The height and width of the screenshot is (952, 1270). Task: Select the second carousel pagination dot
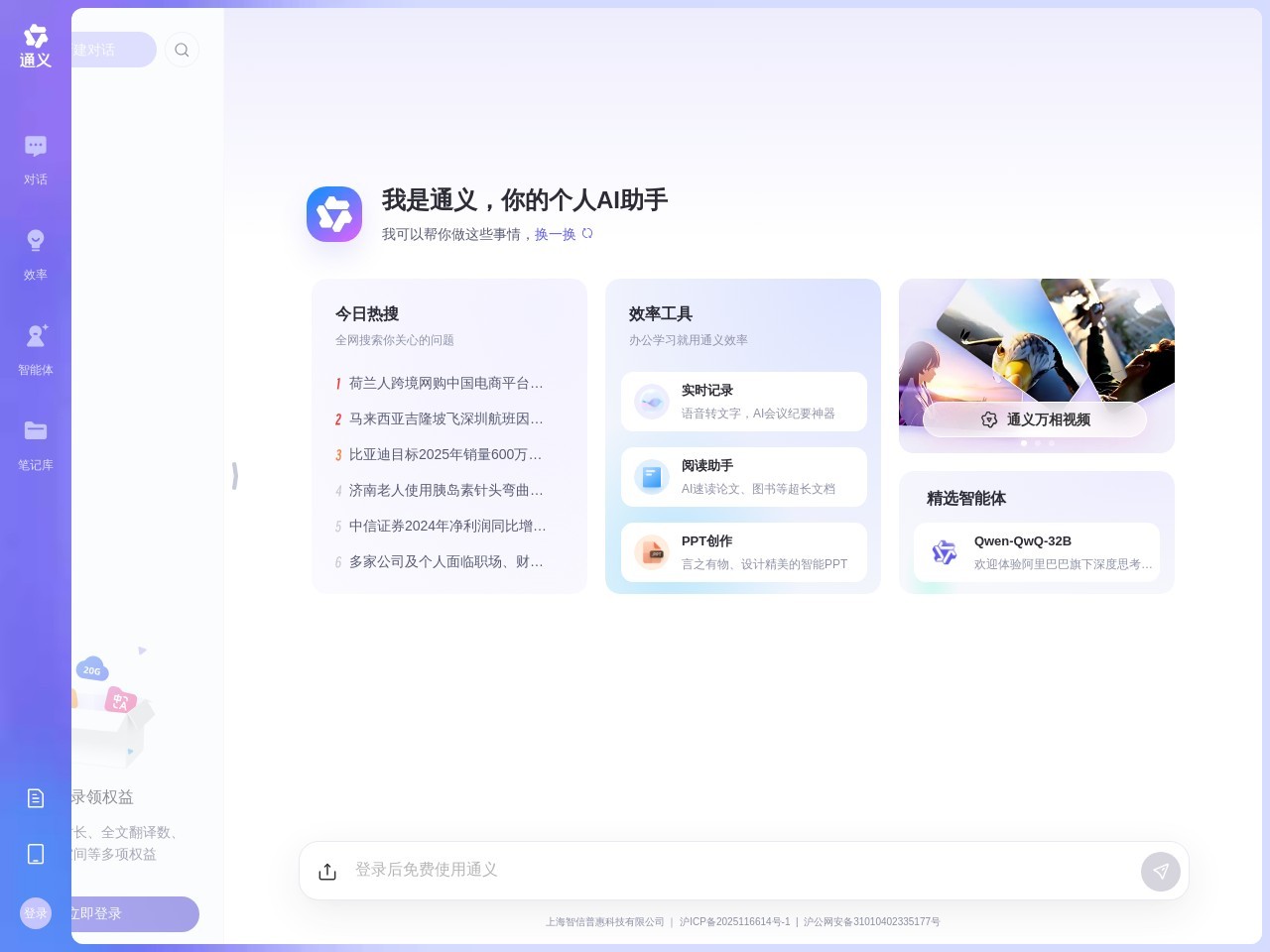(x=1037, y=443)
